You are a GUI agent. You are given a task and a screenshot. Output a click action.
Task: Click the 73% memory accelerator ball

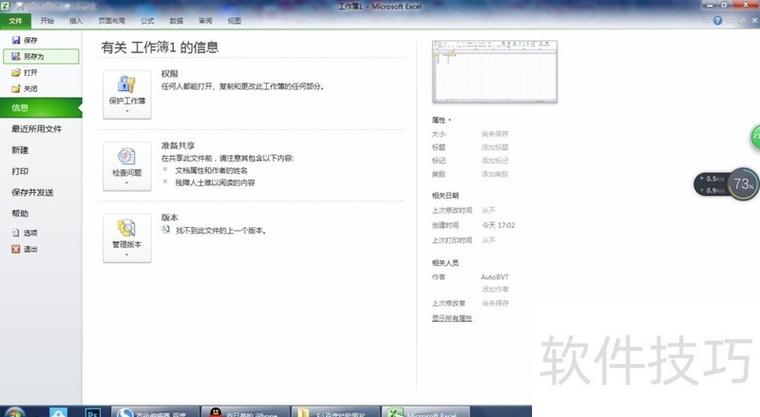743,184
